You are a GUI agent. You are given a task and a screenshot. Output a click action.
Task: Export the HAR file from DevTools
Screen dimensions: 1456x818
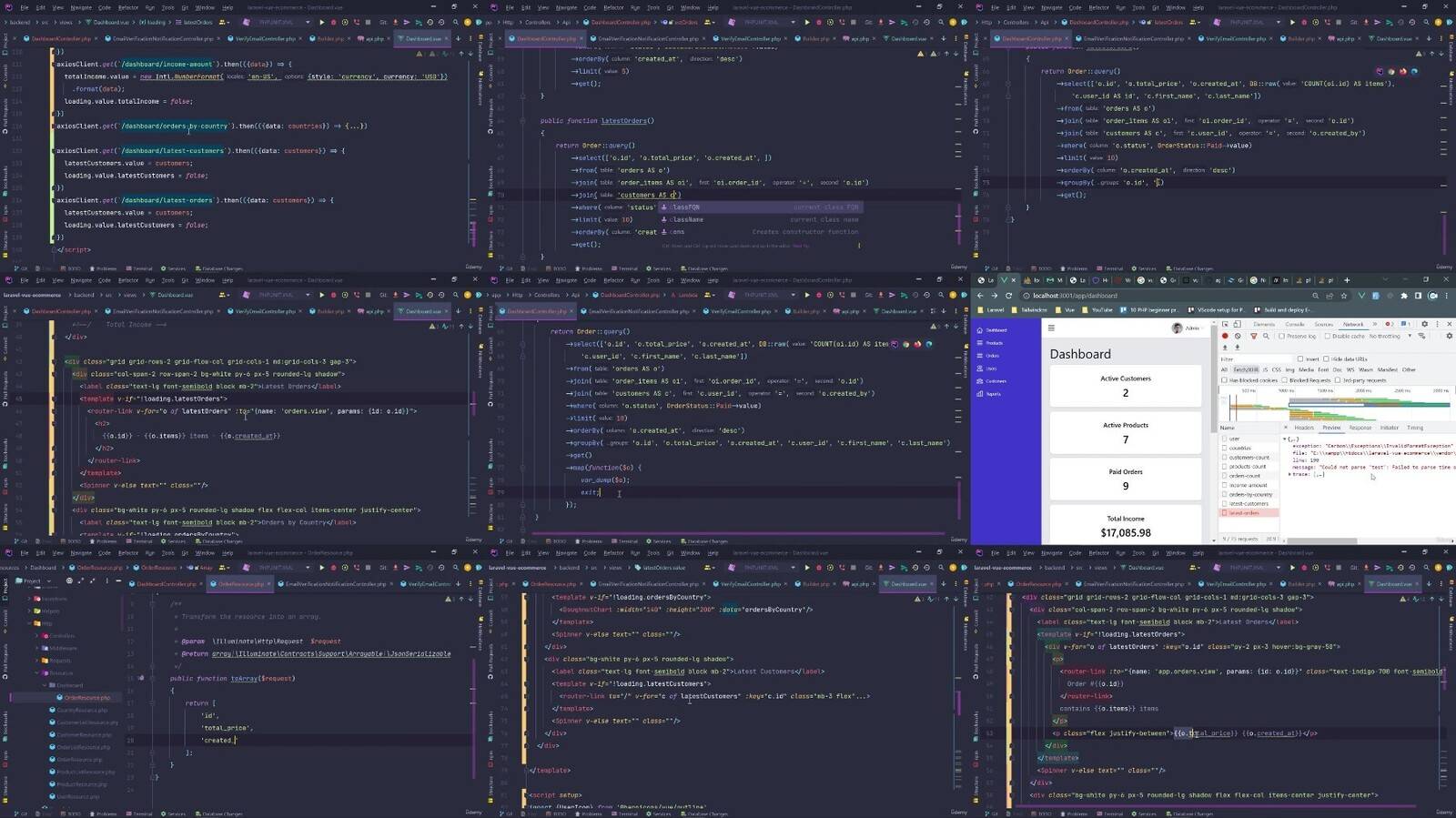pos(1237,347)
